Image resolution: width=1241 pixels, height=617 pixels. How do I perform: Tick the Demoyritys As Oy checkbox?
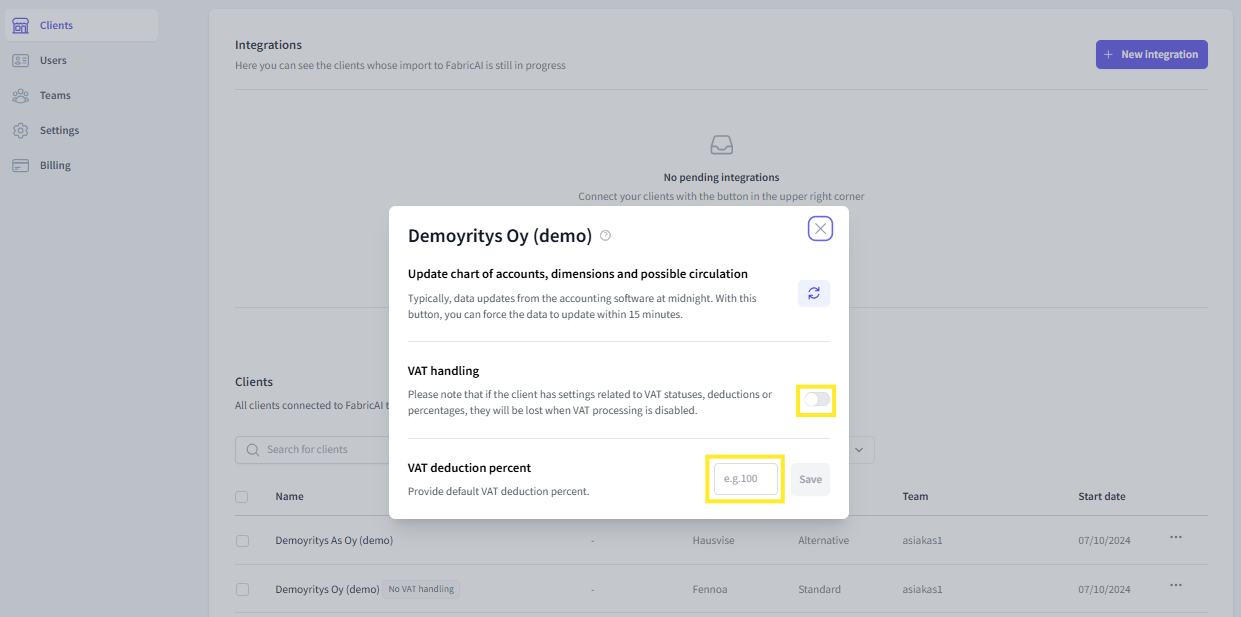pyautogui.click(x=242, y=541)
